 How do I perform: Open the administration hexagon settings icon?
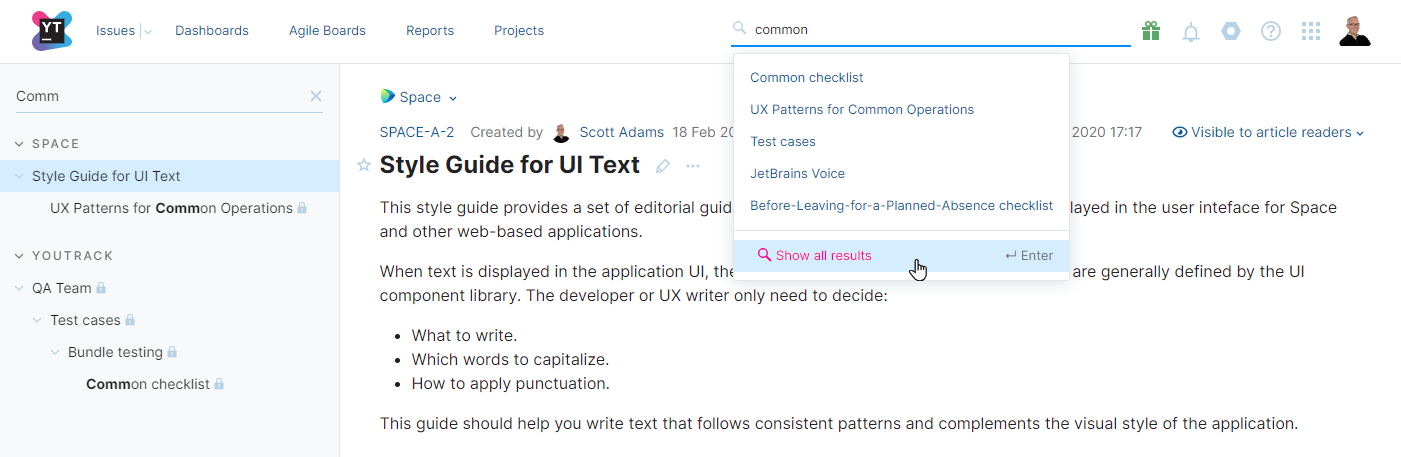click(1231, 31)
